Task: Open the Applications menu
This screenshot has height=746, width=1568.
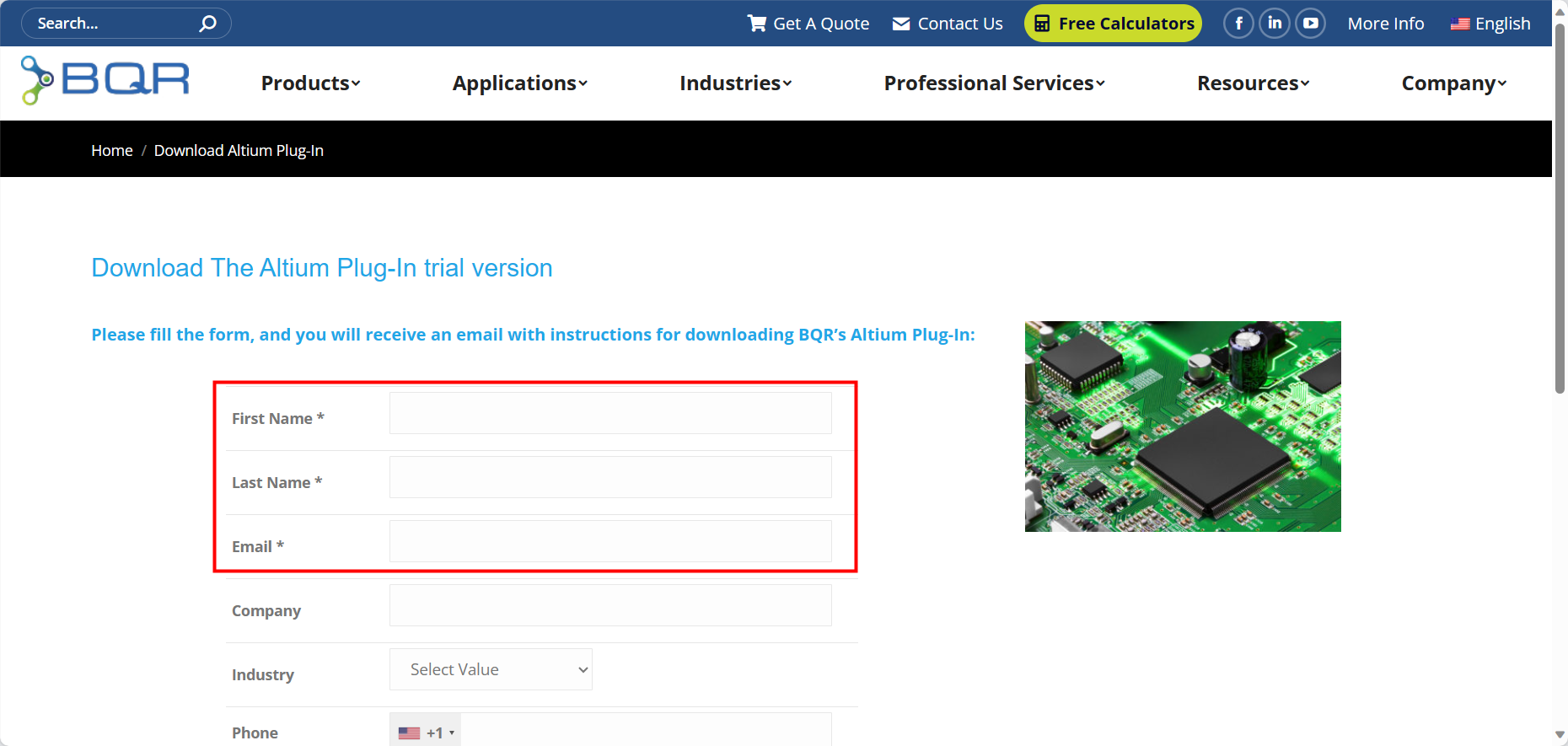Action: coord(519,83)
